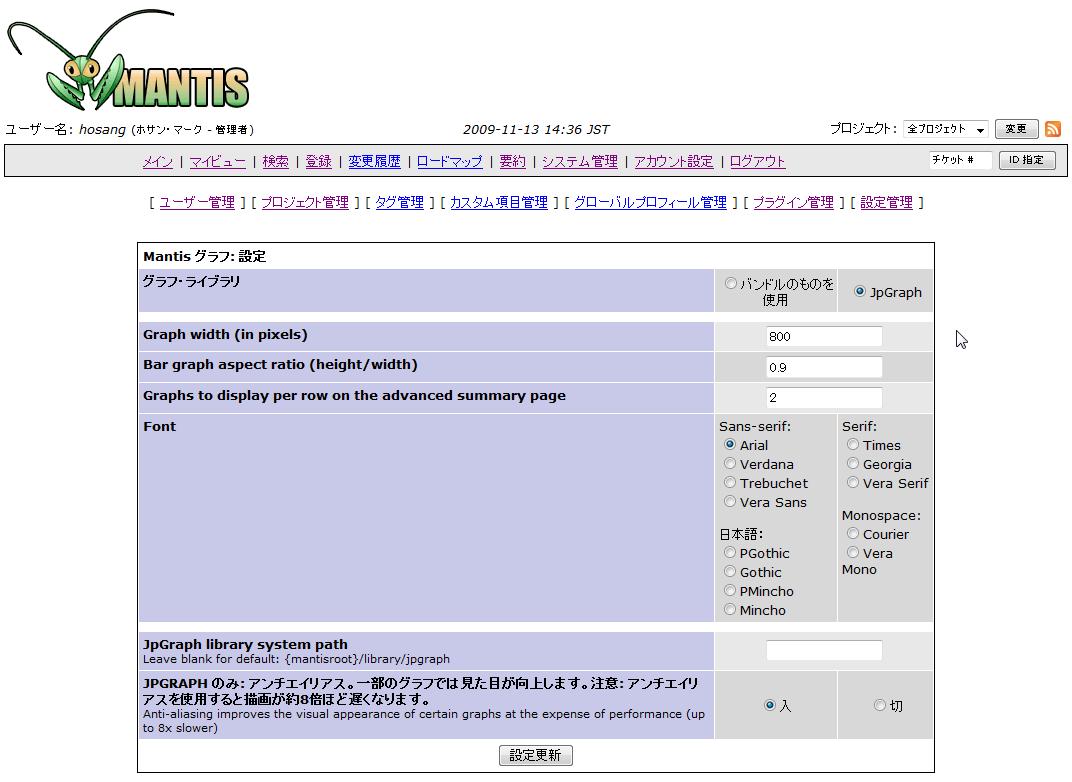
Task: Open the project selector dropdown
Action: click(945, 129)
